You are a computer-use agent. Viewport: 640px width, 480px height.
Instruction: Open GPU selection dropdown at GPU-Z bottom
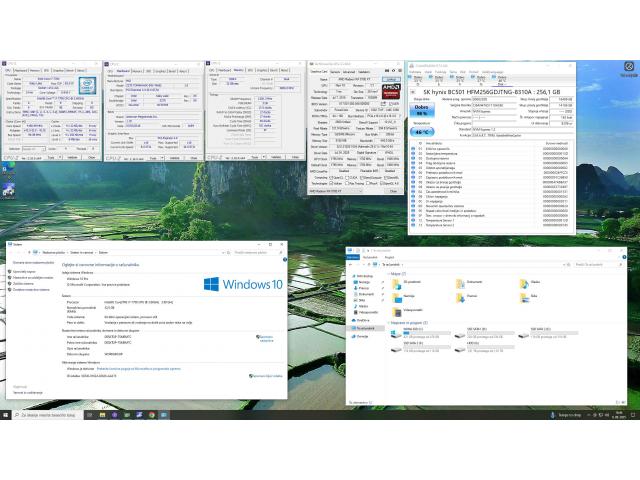pyautogui.click(x=336, y=191)
